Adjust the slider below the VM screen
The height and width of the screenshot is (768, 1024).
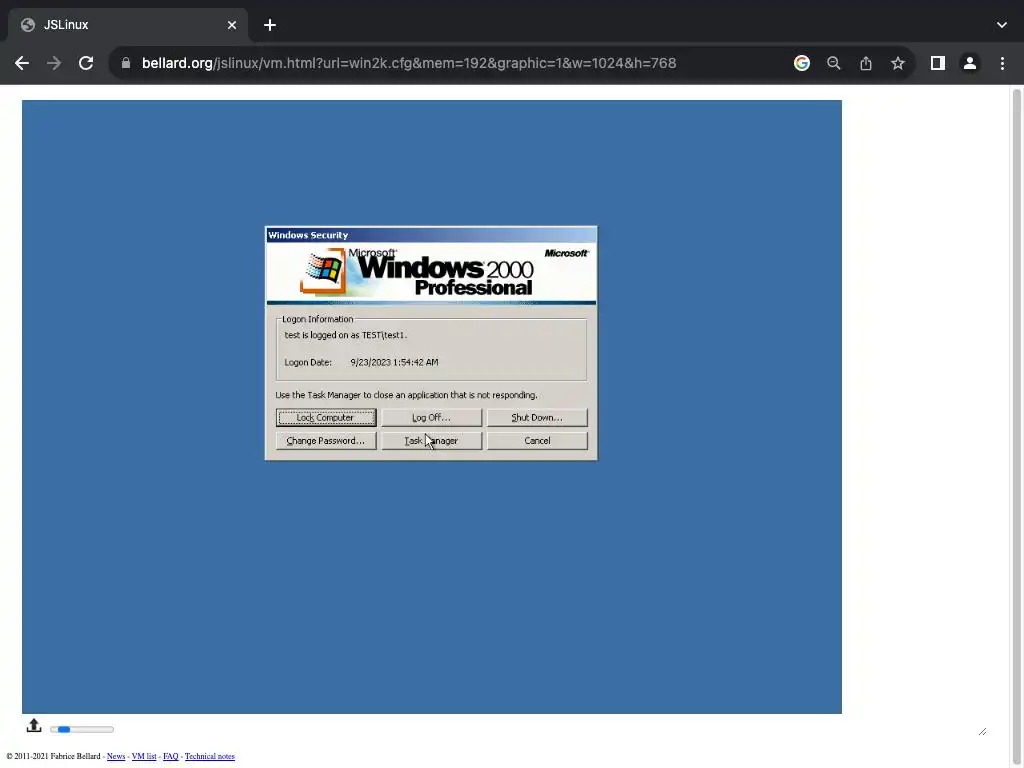(82, 729)
